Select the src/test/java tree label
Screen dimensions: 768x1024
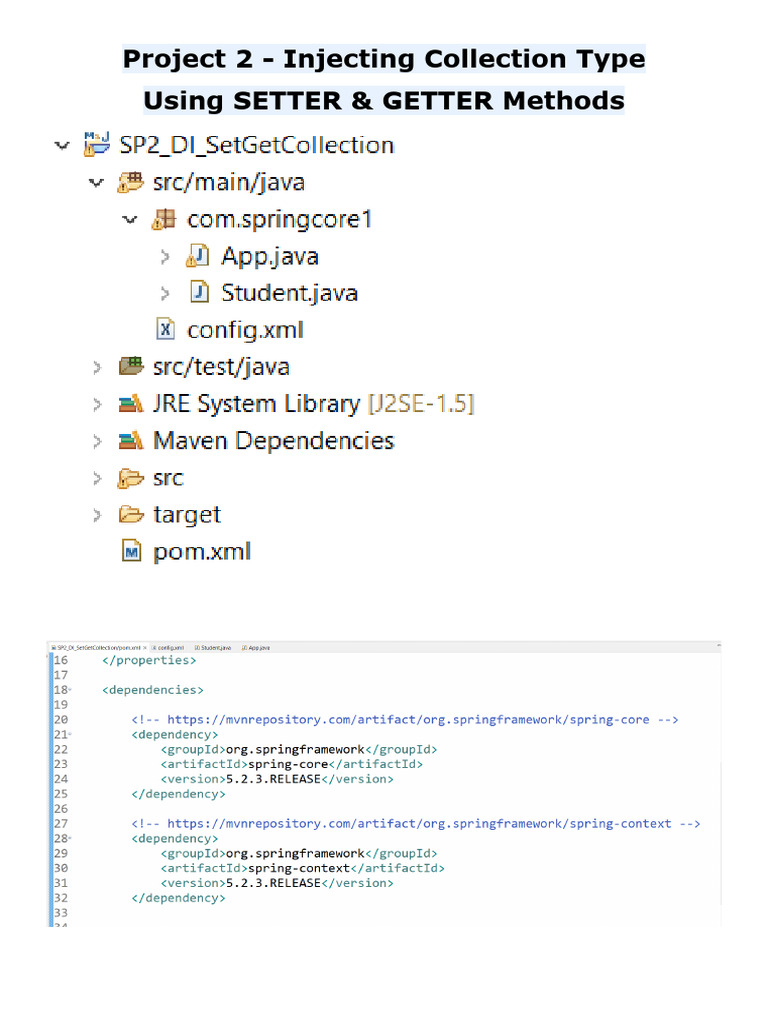[221, 367]
